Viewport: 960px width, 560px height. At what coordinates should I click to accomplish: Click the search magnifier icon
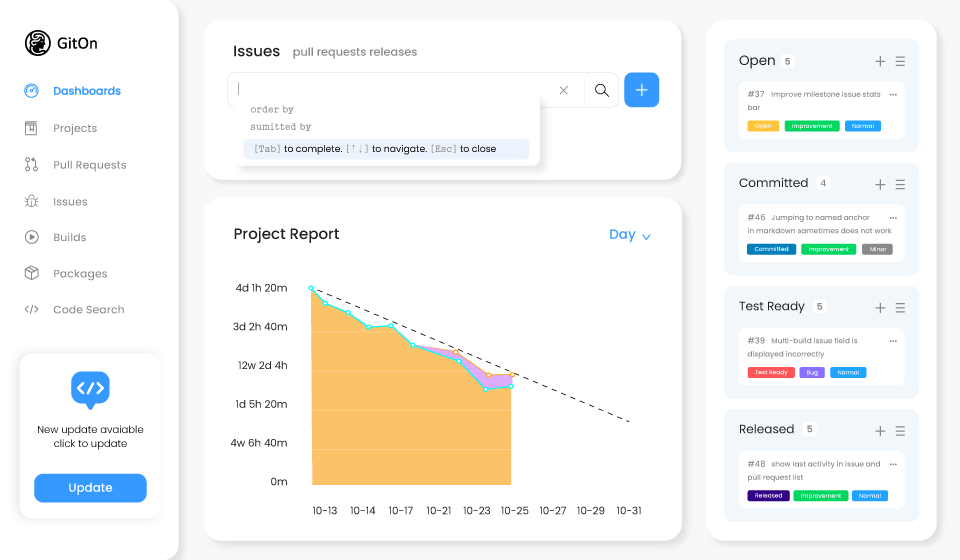coord(601,90)
